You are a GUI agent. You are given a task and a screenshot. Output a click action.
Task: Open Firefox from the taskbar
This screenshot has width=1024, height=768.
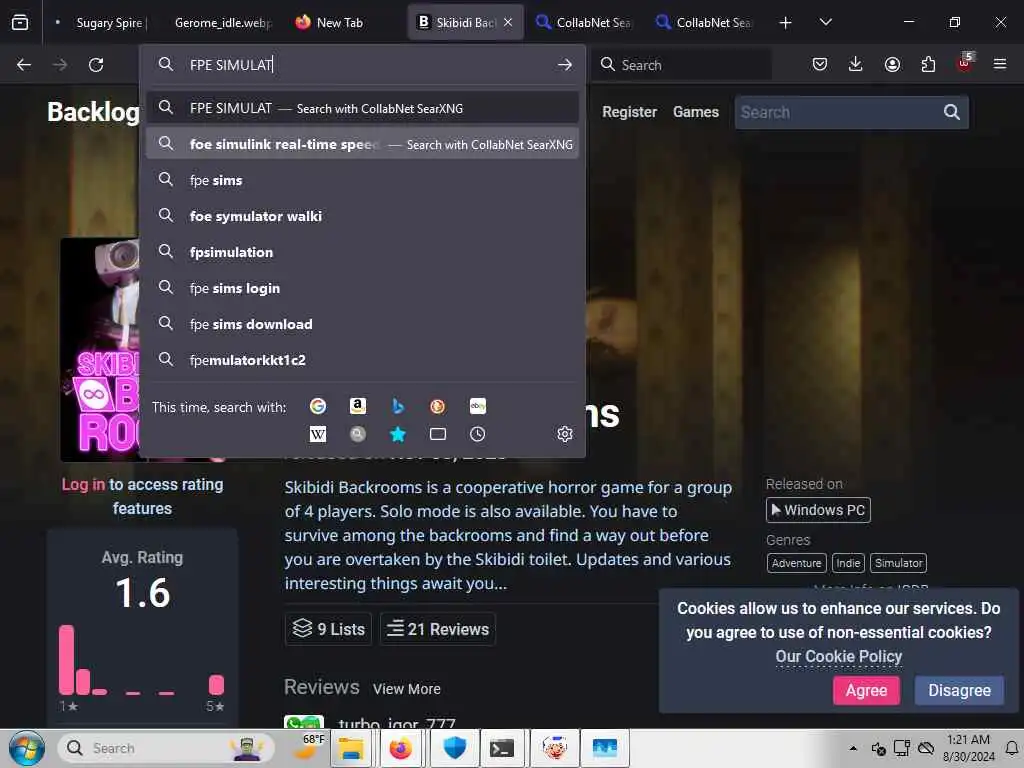[x=400, y=748]
